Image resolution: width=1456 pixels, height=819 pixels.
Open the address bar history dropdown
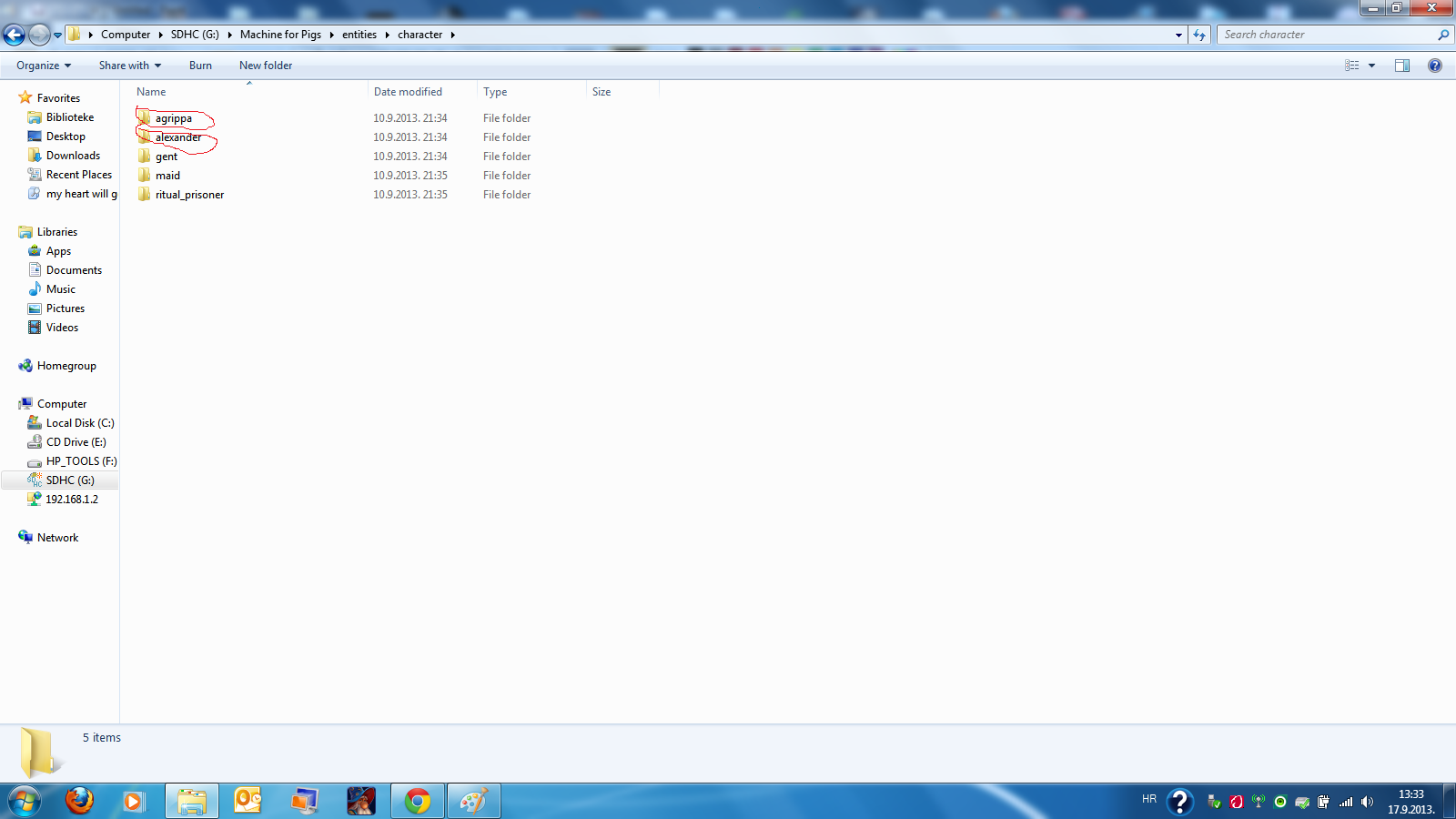coord(1178,35)
